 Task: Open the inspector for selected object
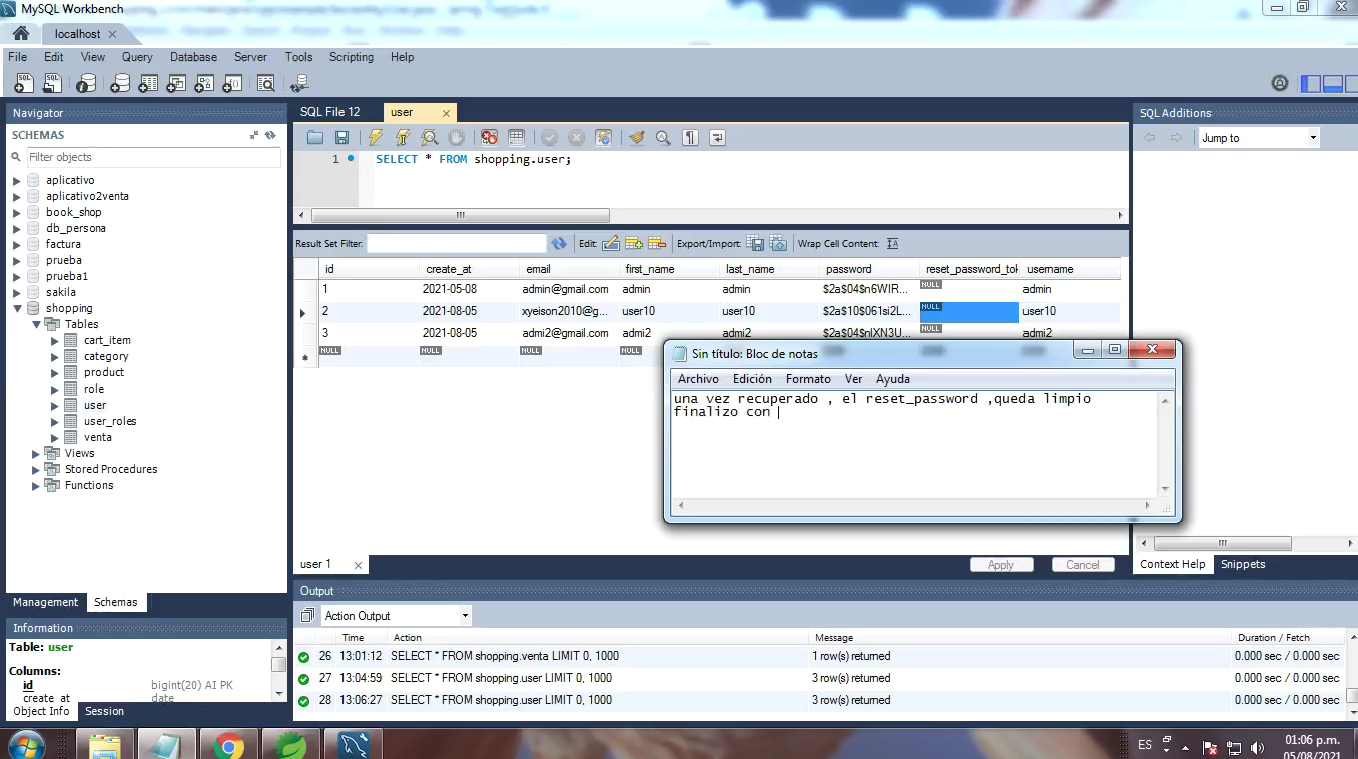point(87,84)
